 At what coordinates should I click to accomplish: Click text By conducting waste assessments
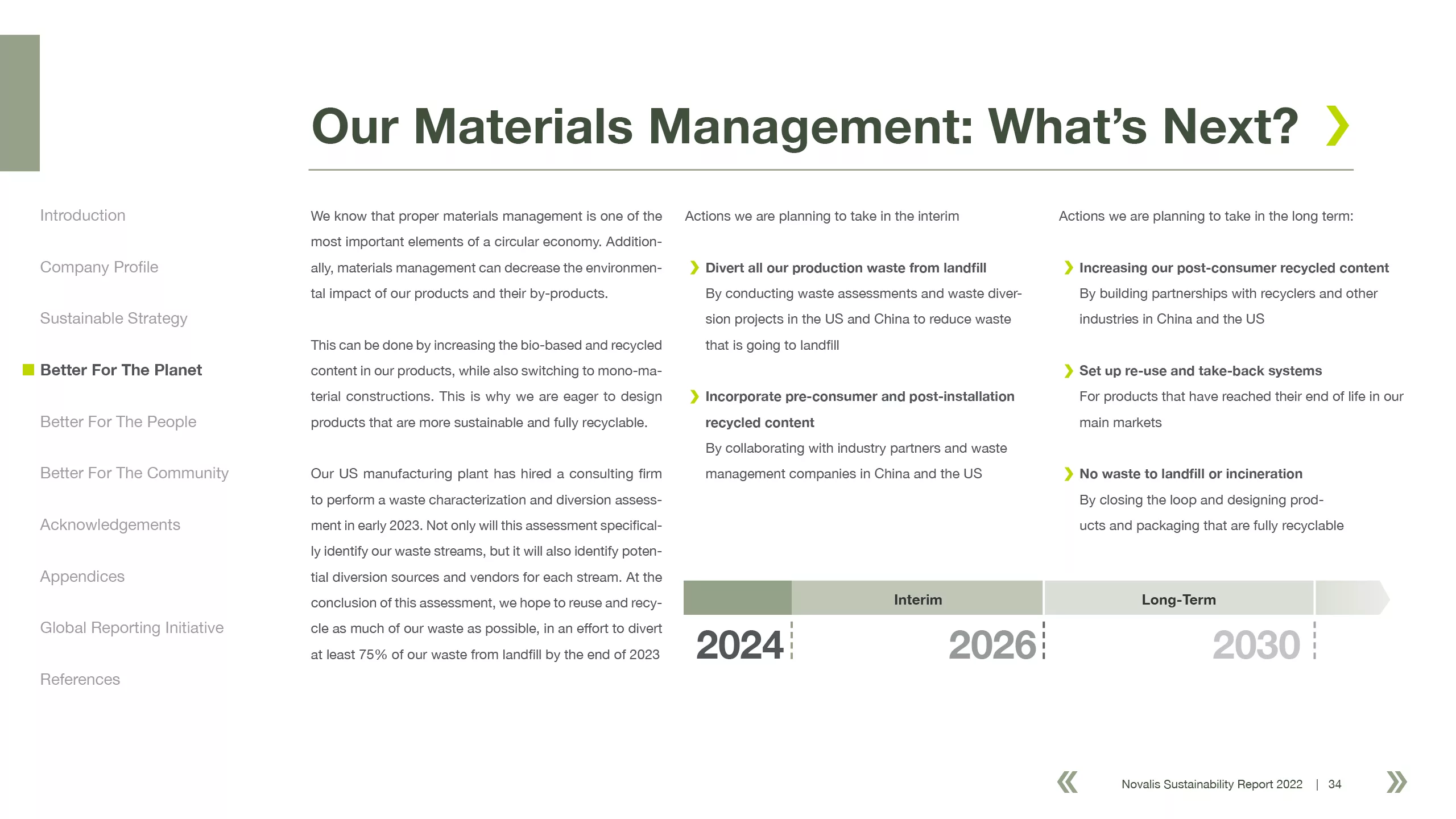[x=863, y=319]
